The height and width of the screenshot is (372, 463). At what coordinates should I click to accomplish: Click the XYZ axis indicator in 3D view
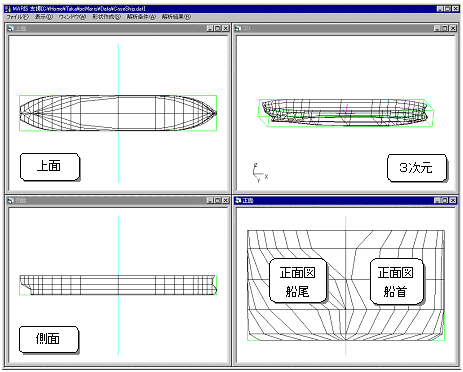click(260, 173)
